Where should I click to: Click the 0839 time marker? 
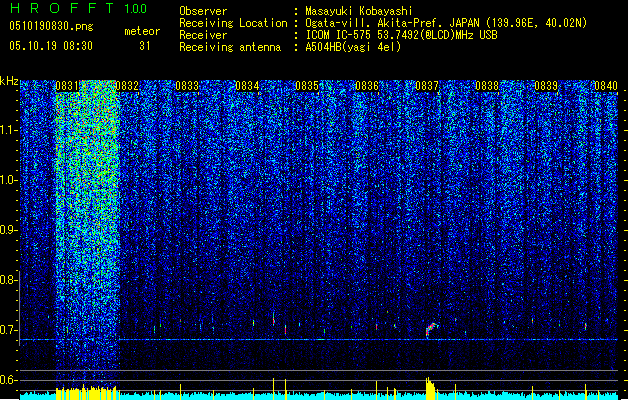click(546, 86)
